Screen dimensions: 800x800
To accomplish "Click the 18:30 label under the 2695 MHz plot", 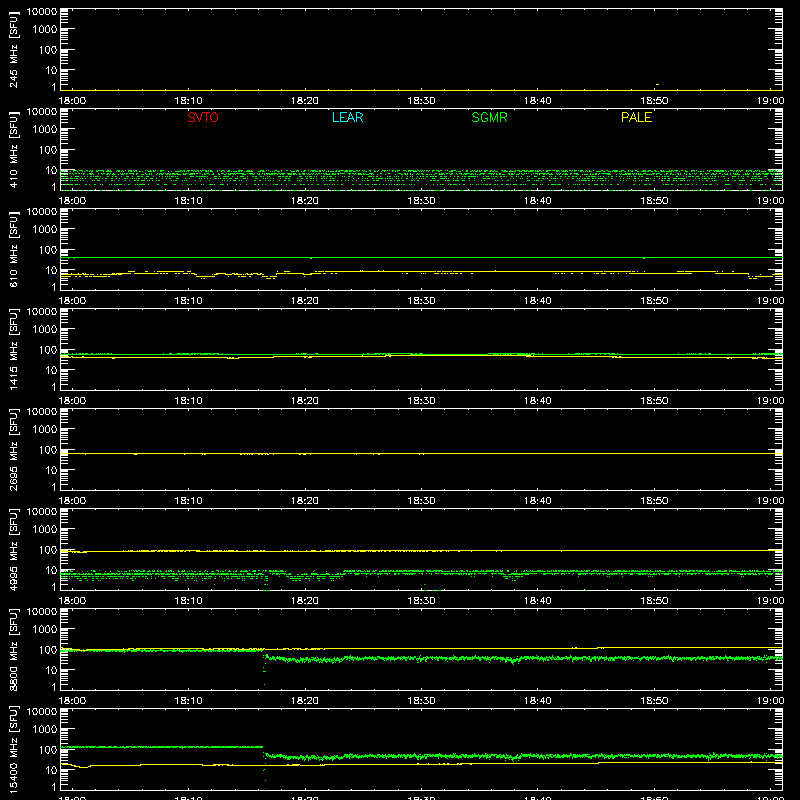I will tap(421, 501).
